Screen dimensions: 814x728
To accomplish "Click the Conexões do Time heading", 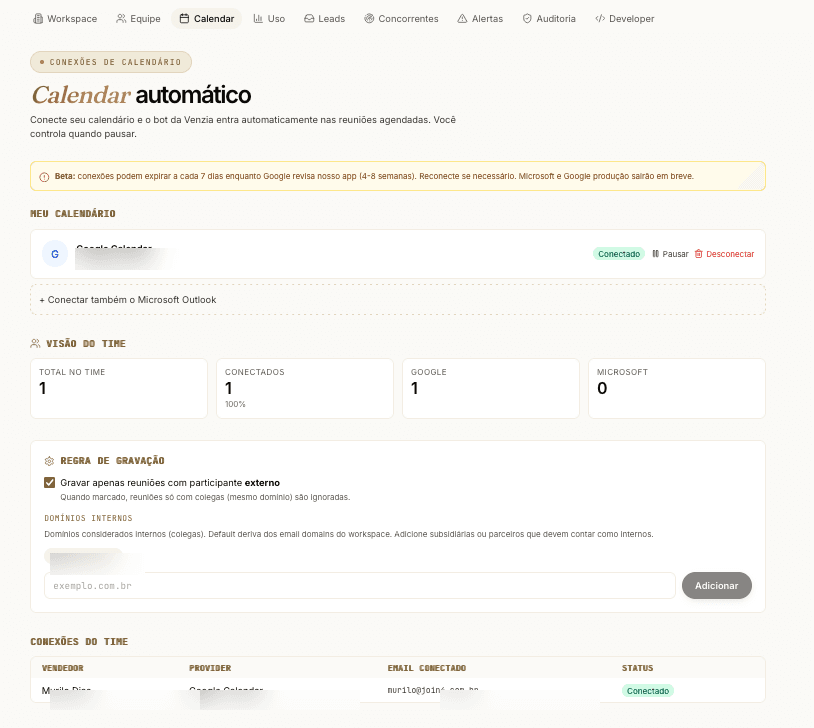I will [x=79, y=641].
